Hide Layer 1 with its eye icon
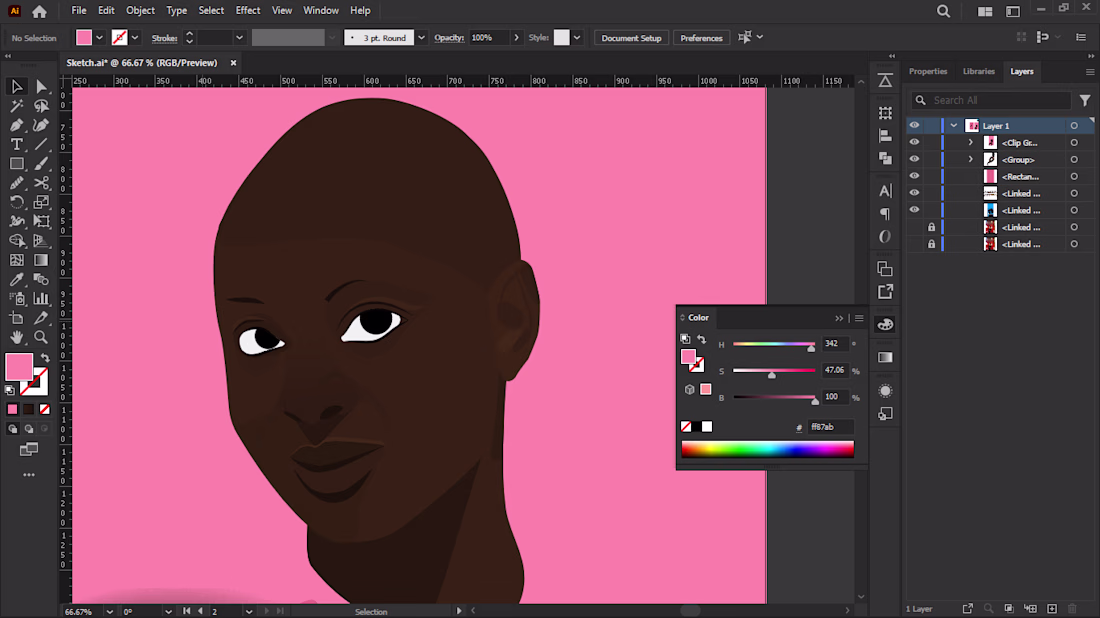 pyautogui.click(x=914, y=126)
